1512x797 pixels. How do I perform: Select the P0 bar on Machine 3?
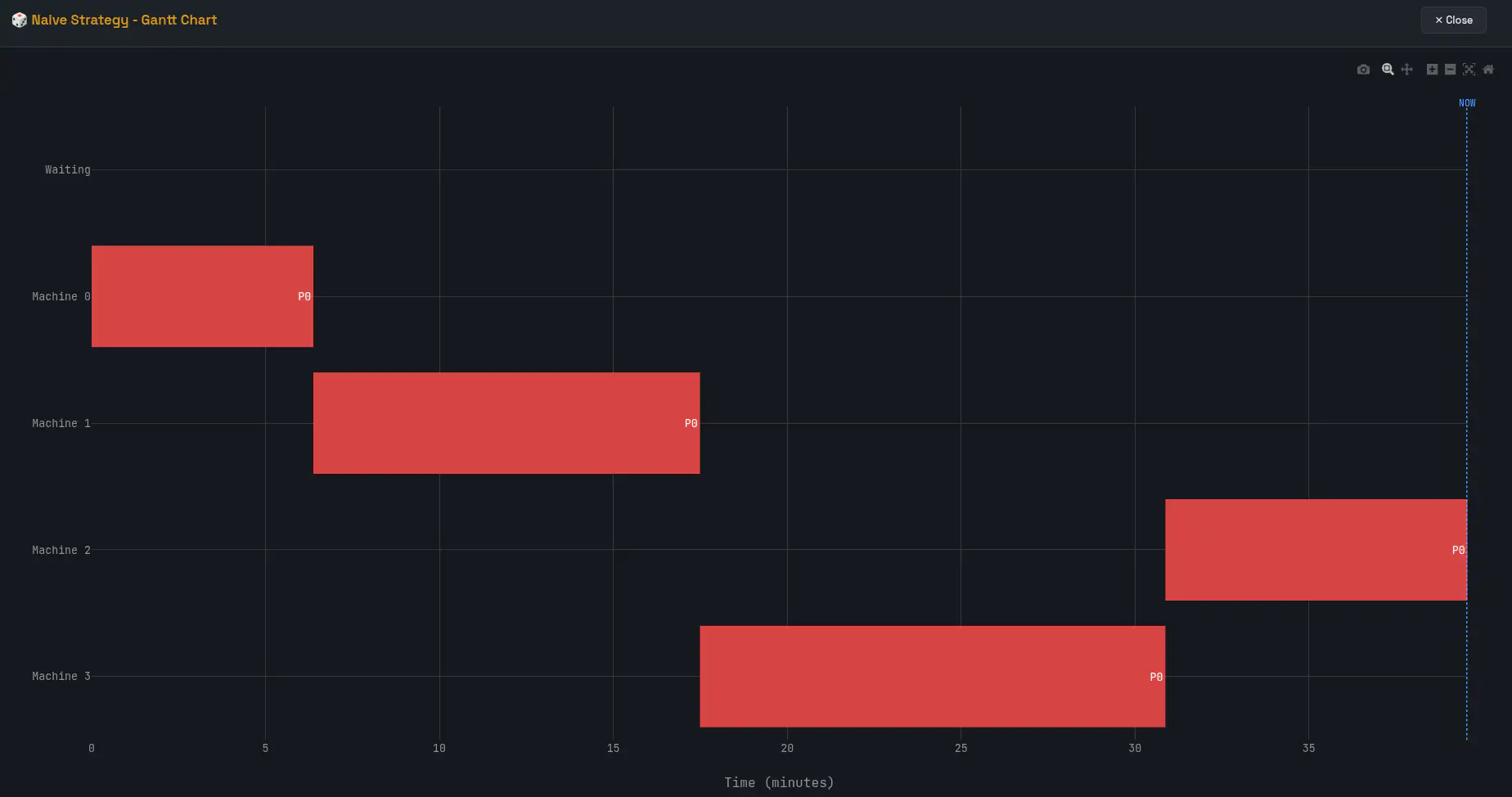coord(932,677)
